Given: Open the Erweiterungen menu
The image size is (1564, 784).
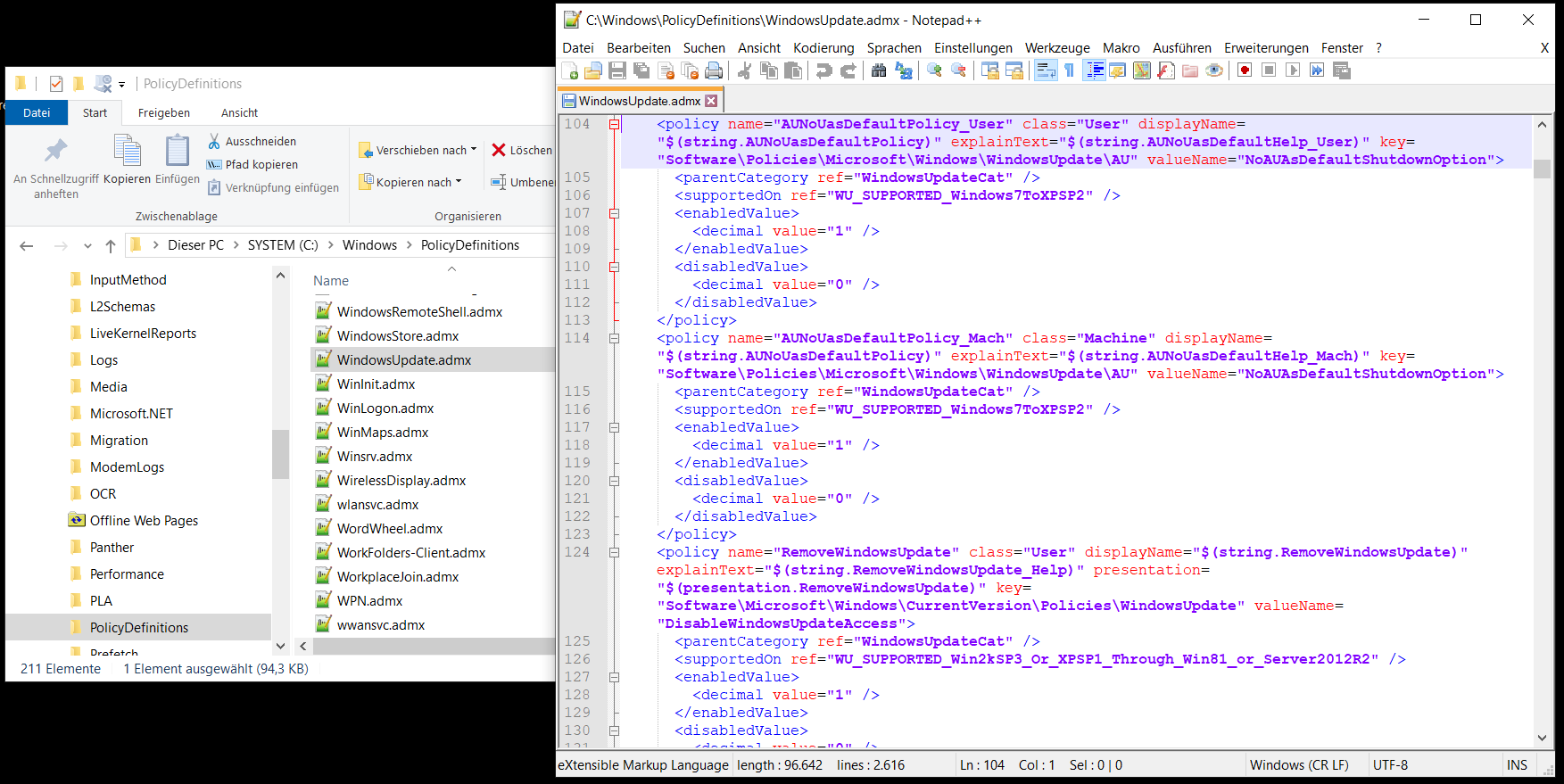Looking at the screenshot, I should point(1266,48).
